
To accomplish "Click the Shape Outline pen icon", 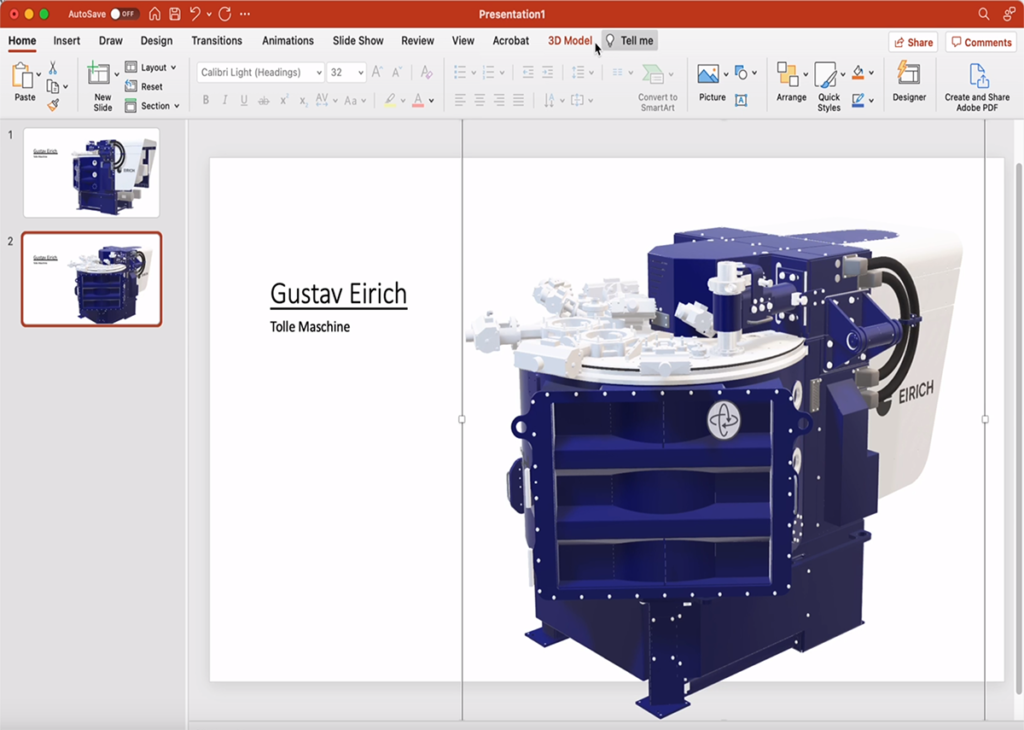I will pyautogui.click(x=858, y=100).
